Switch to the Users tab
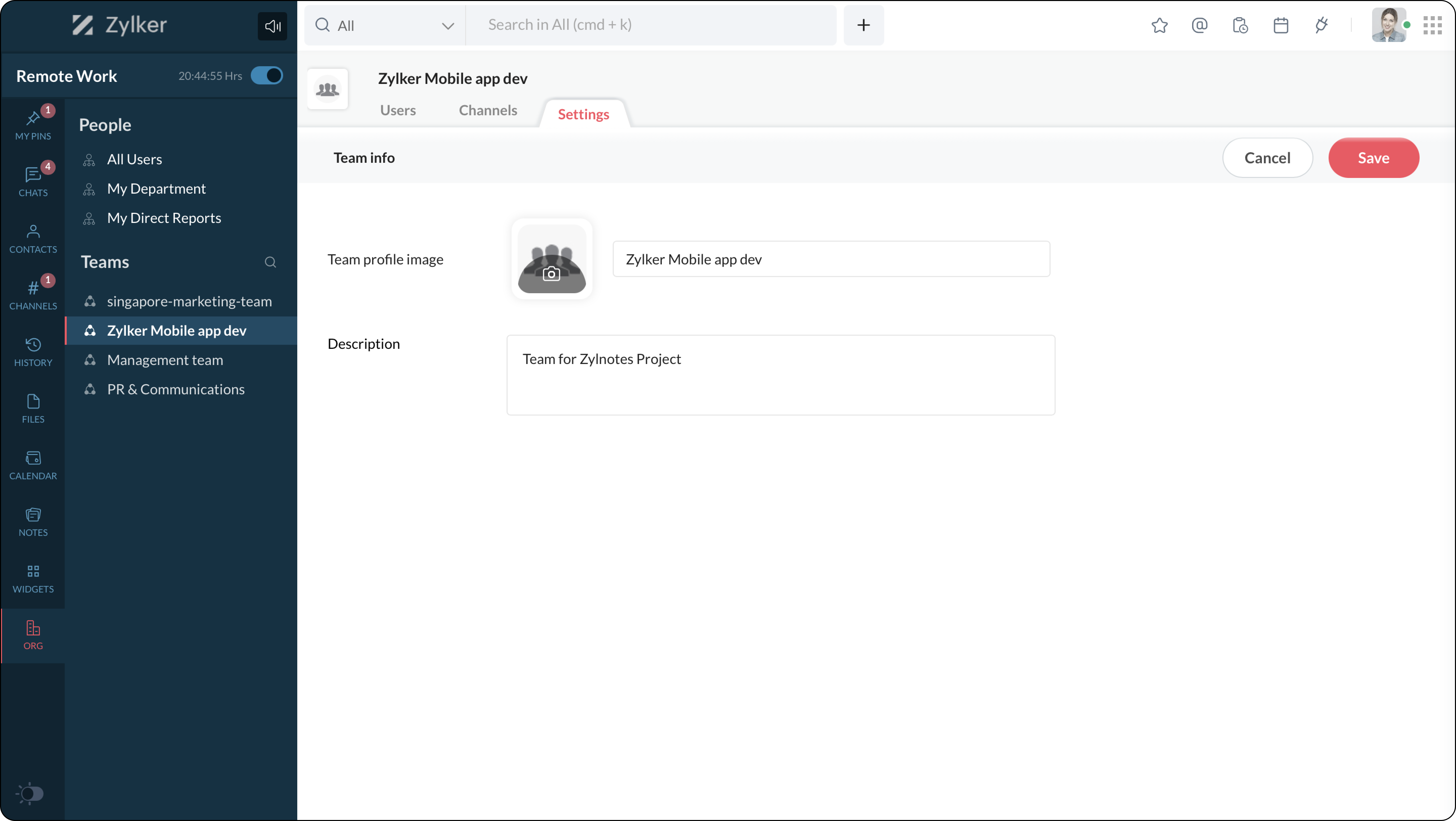Image resolution: width=1456 pixels, height=821 pixels. (397, 110)
